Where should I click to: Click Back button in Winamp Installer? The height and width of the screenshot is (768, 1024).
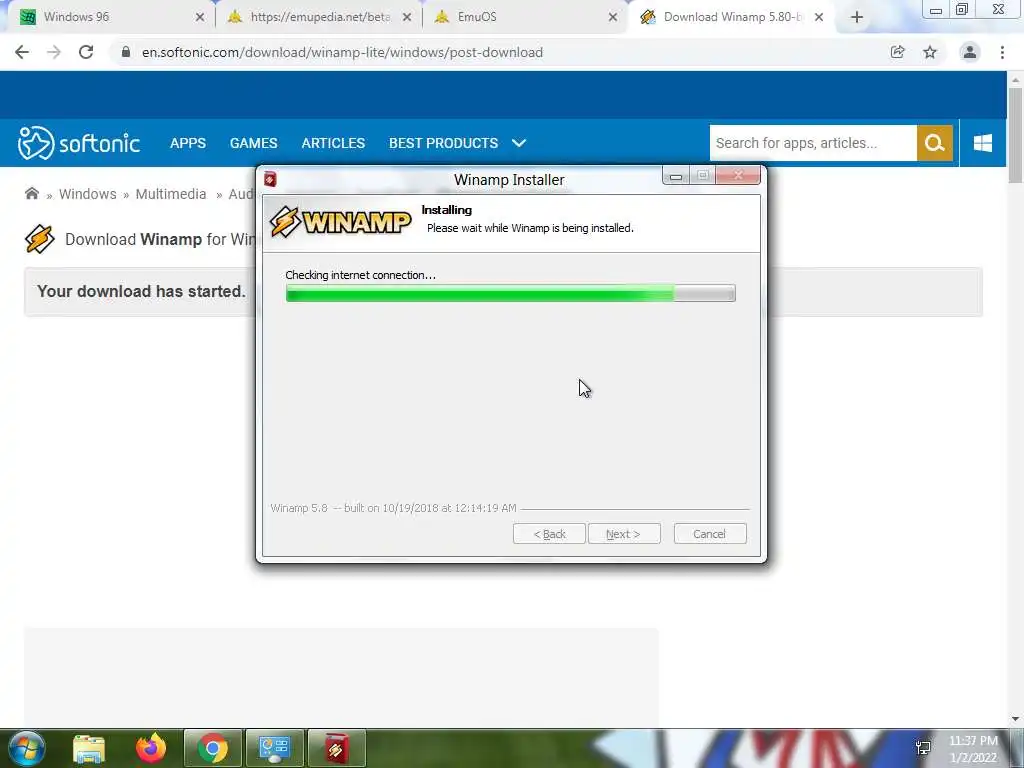[549, 534]
